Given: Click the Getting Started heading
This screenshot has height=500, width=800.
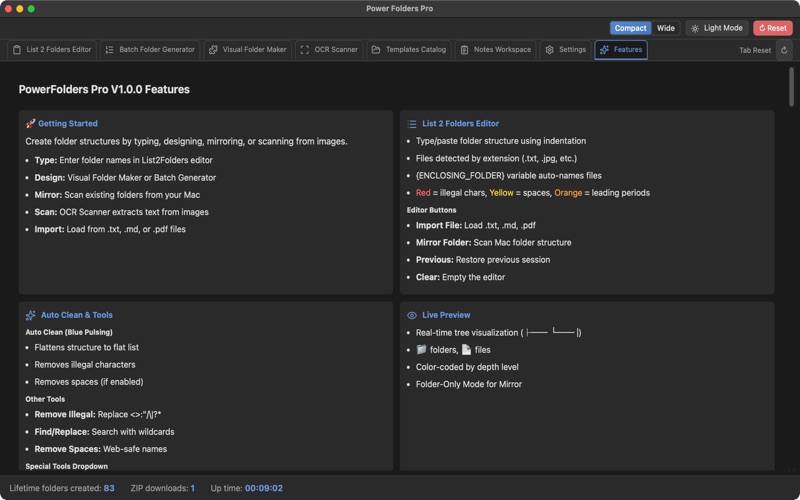Looking at the screenshot, I should point(68,123).
